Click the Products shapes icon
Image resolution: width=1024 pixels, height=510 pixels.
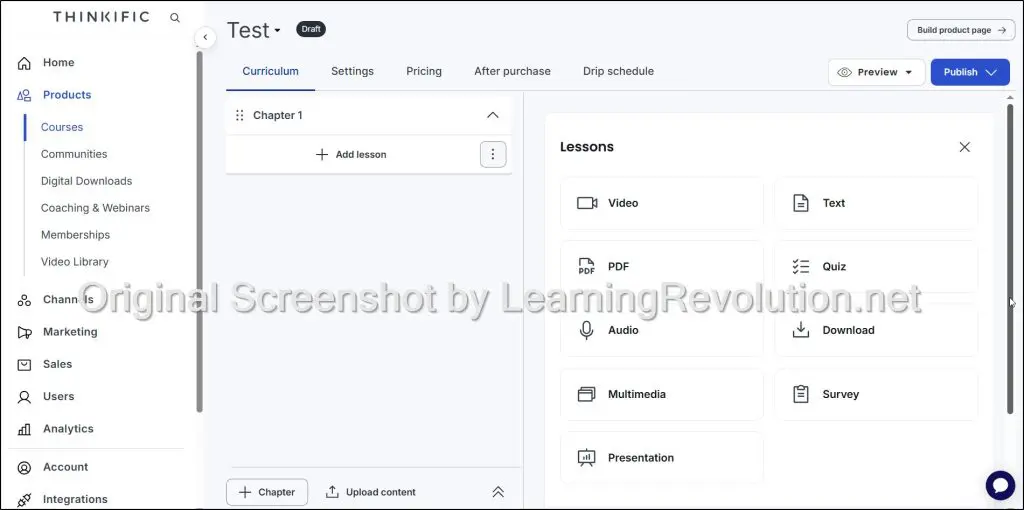pyautogui.click(x=24, y=95)
